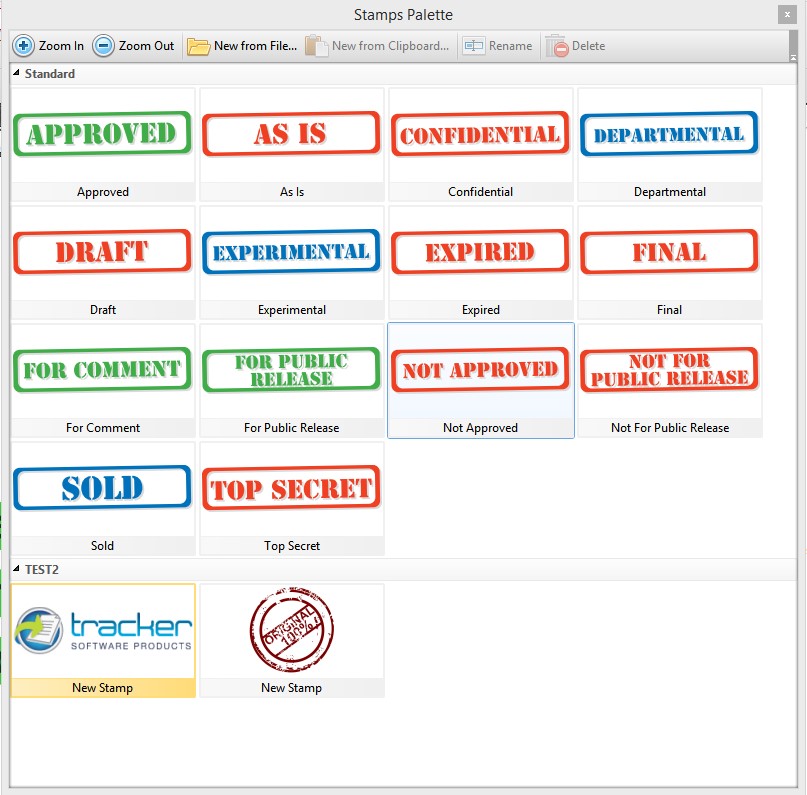The image size is (807, 795).
Task: Click the Confidential caption label
Action: tap(480, 192)
